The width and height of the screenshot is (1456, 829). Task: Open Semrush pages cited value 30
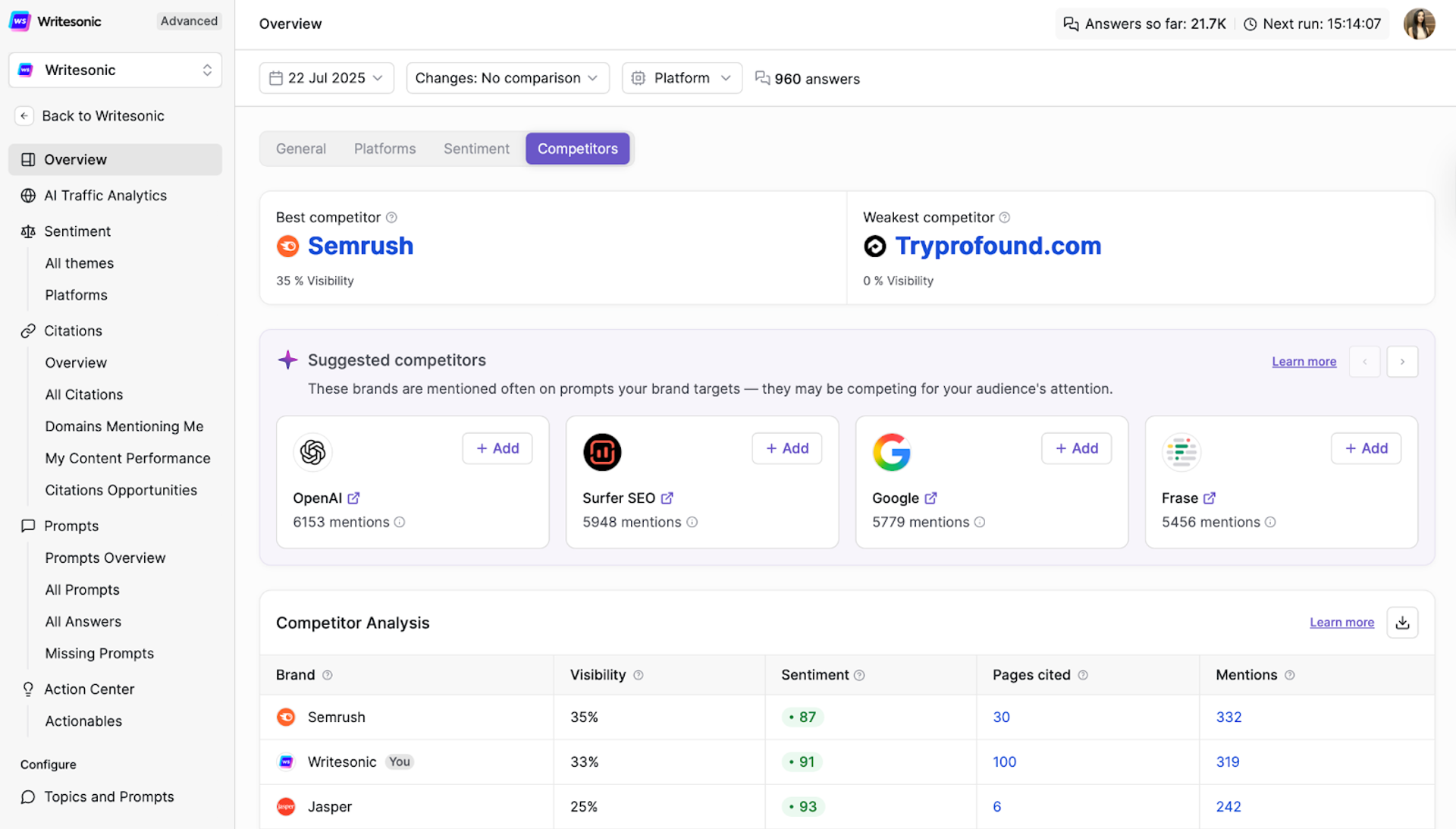point(1001,718)
